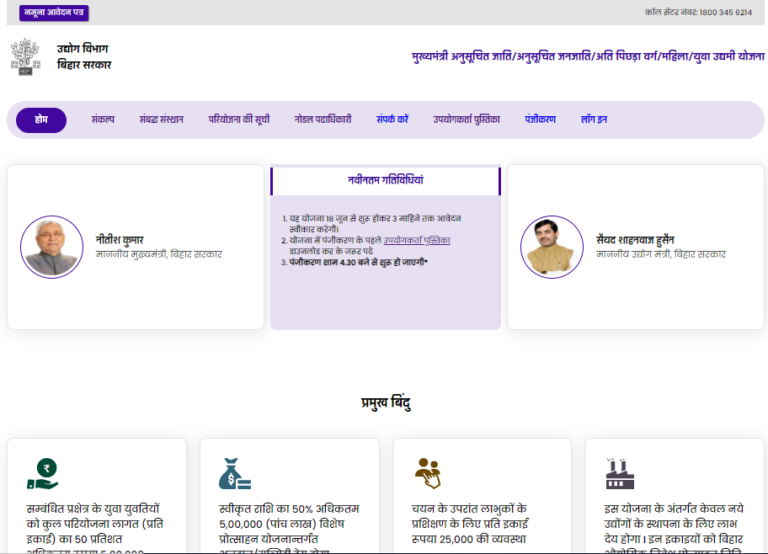Click the rupee coin in hand icon
This screenshot has width=768, height=554.
pos(43,472)
